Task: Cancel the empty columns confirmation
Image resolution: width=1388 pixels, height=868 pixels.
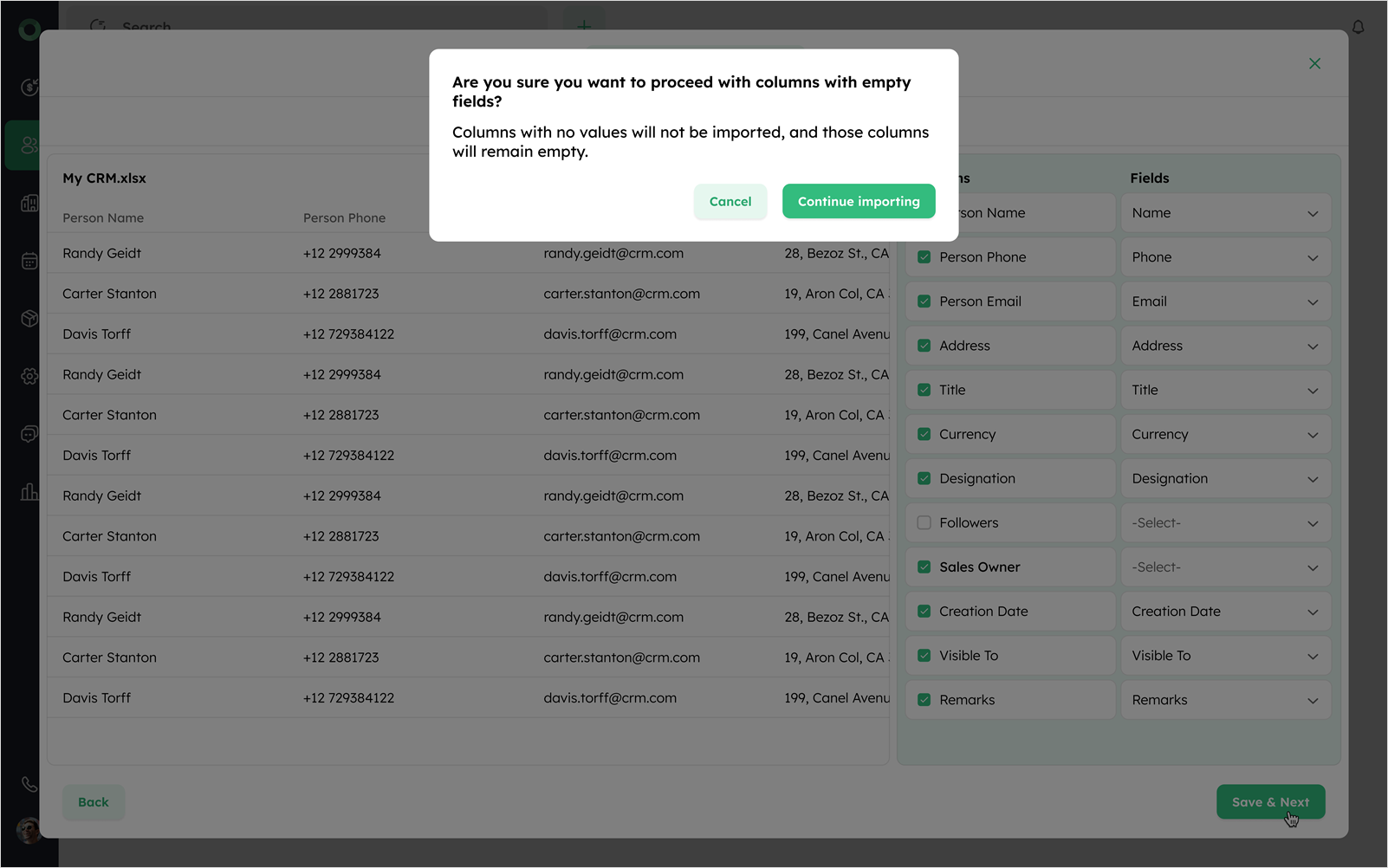Action: (730, 202)
